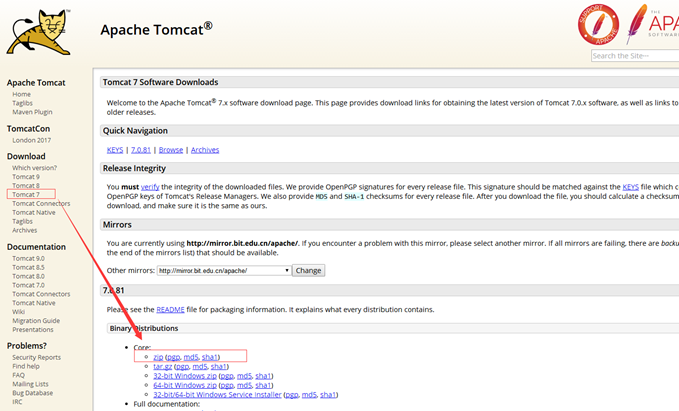Jump to 7.0.81 in Quick Navigation
Image resolution: width=679 pixels, height=411 pixels.
click(141, 150)
